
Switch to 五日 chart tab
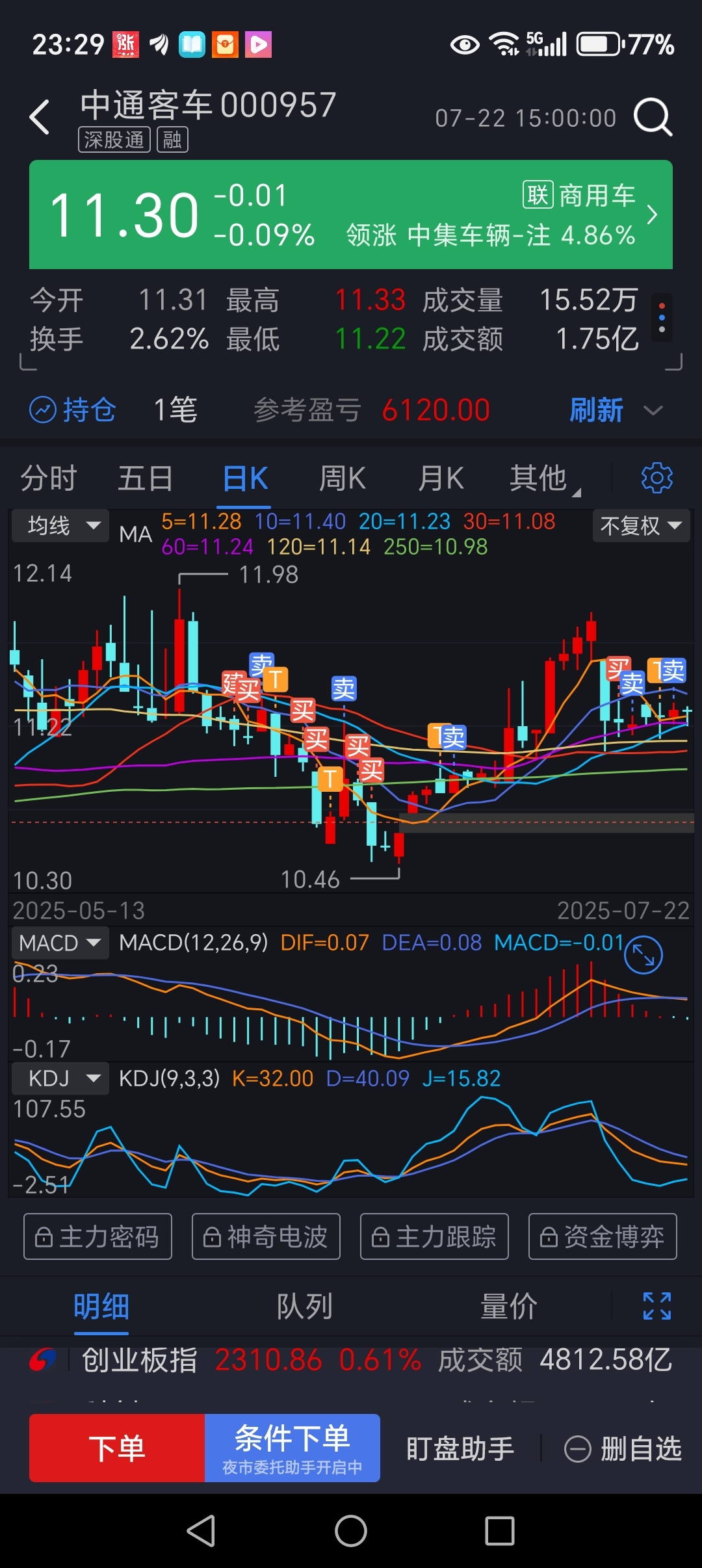tap(146, 478)
